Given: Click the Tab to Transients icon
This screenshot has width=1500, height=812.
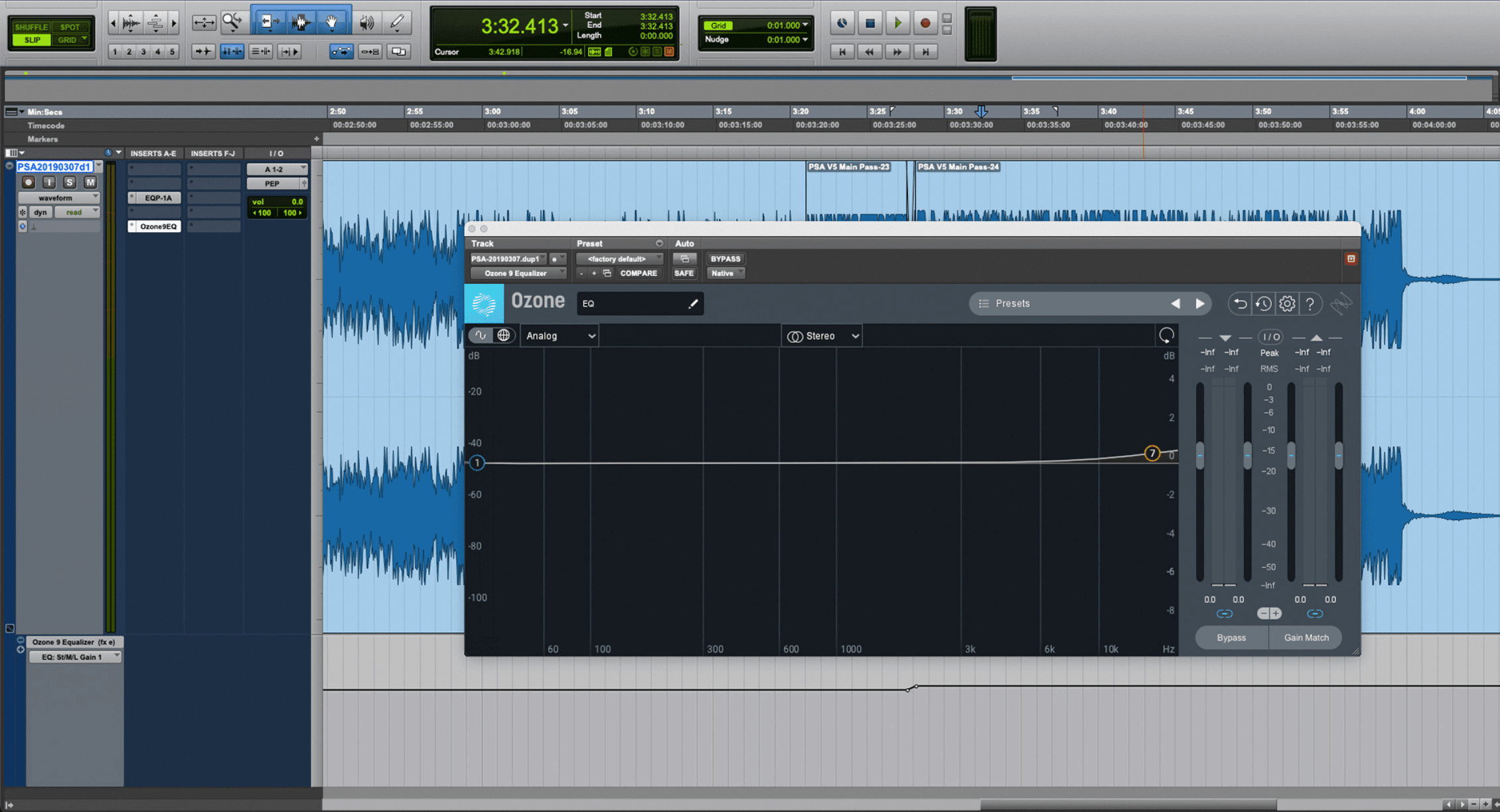Looking at the screenshot, I should pos(202,51).
